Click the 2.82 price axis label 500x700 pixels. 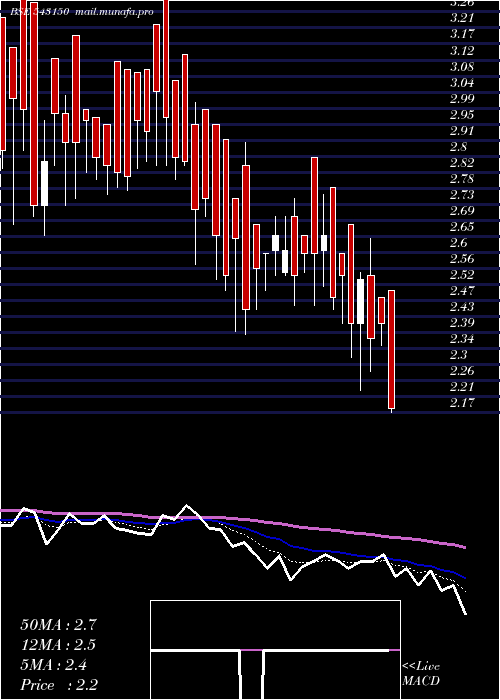tap(462, 162)
